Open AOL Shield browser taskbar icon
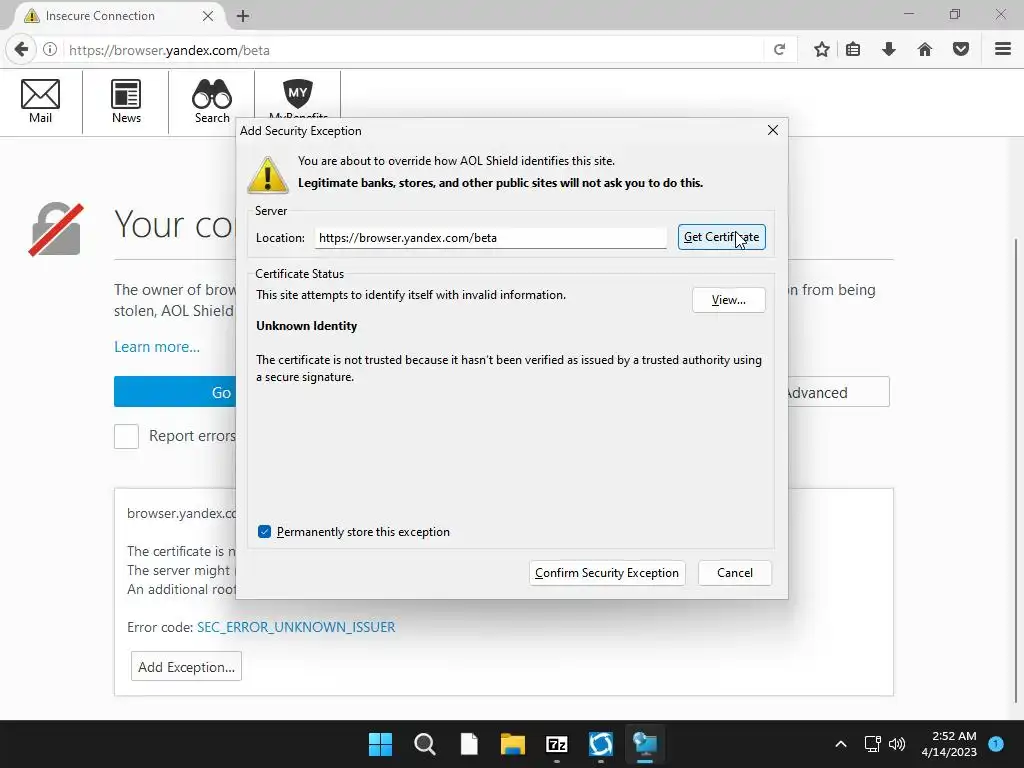Viewport: 1024px width, 768px height. pos(601,744)
